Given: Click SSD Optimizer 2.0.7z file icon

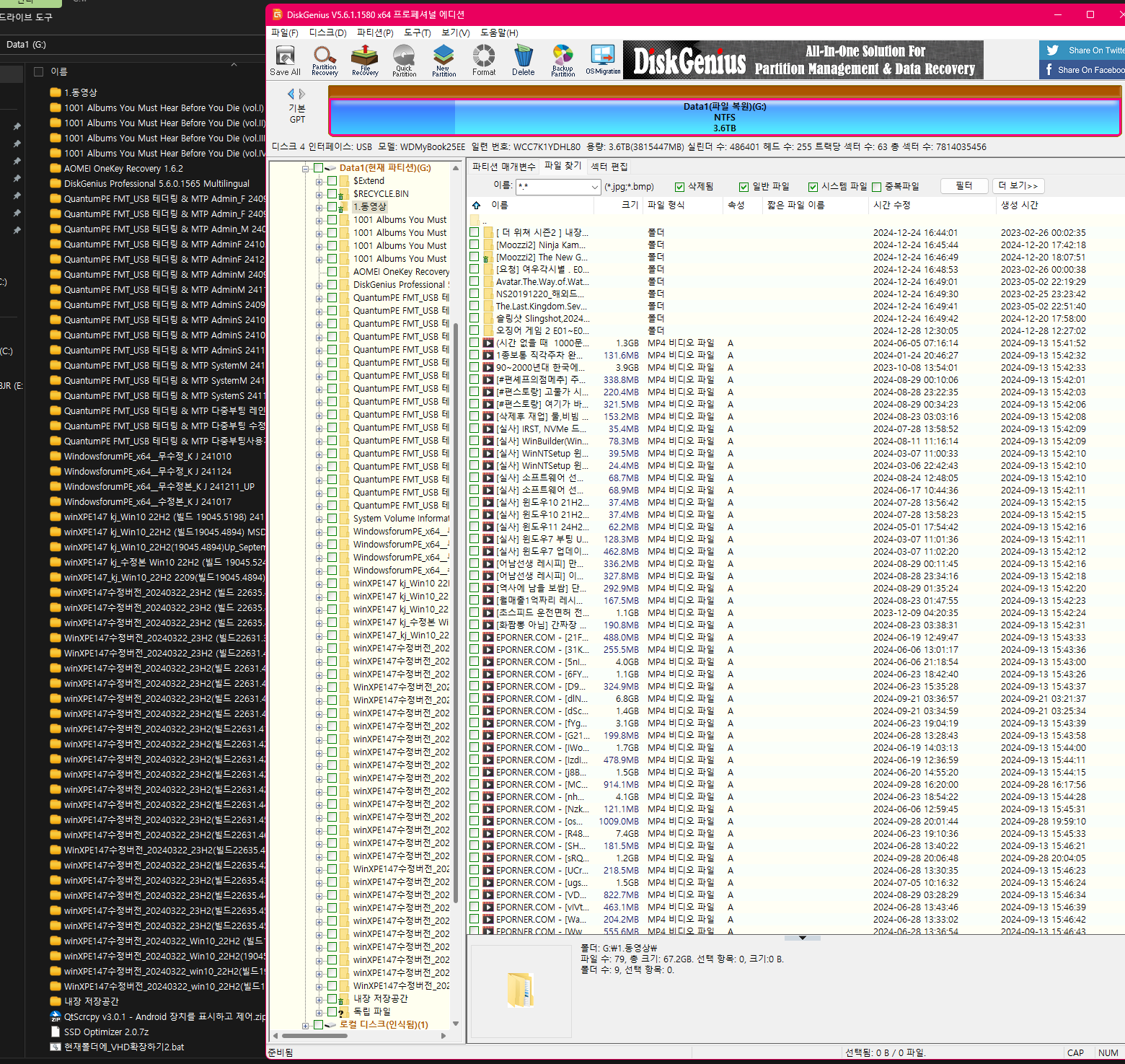Looking at the screenshot, I should click(x=56, y=1032).
